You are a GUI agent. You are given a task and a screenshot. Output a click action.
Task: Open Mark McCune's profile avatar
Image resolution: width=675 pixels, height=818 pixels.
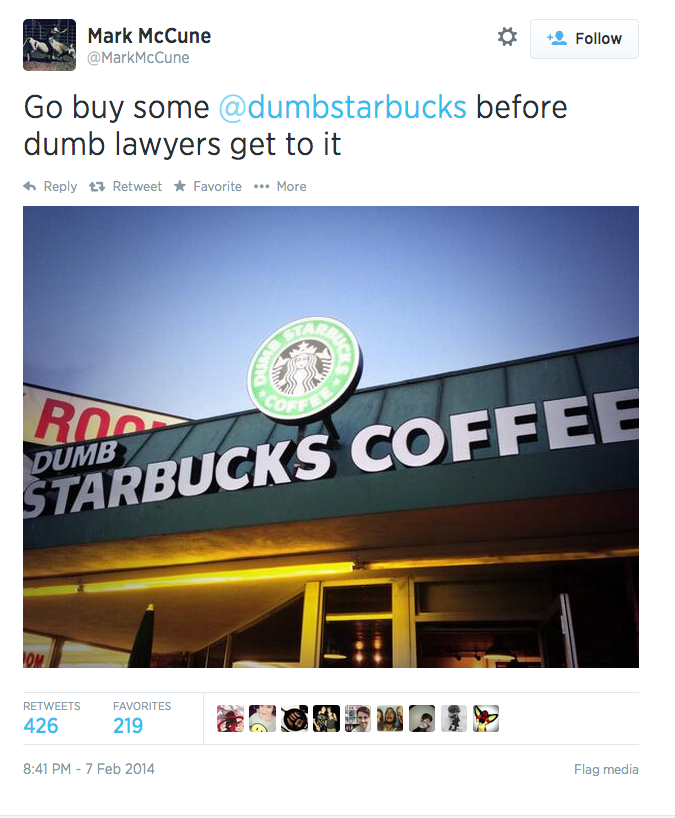click(50, 45)
